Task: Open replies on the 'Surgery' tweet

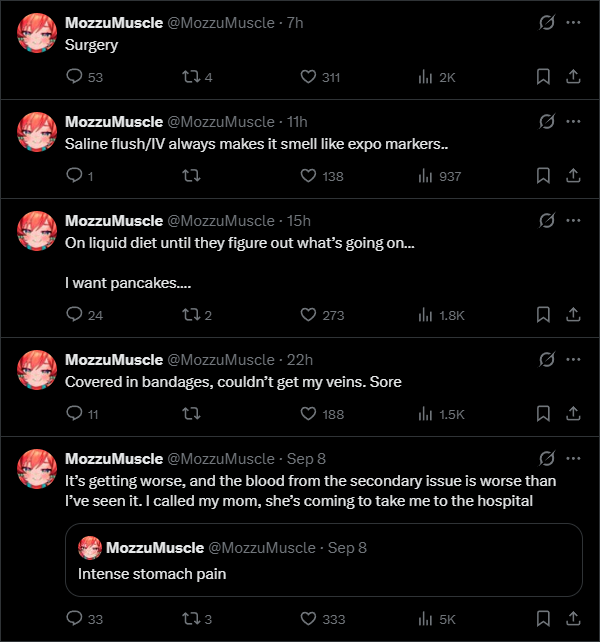Action: pos(84,77)
